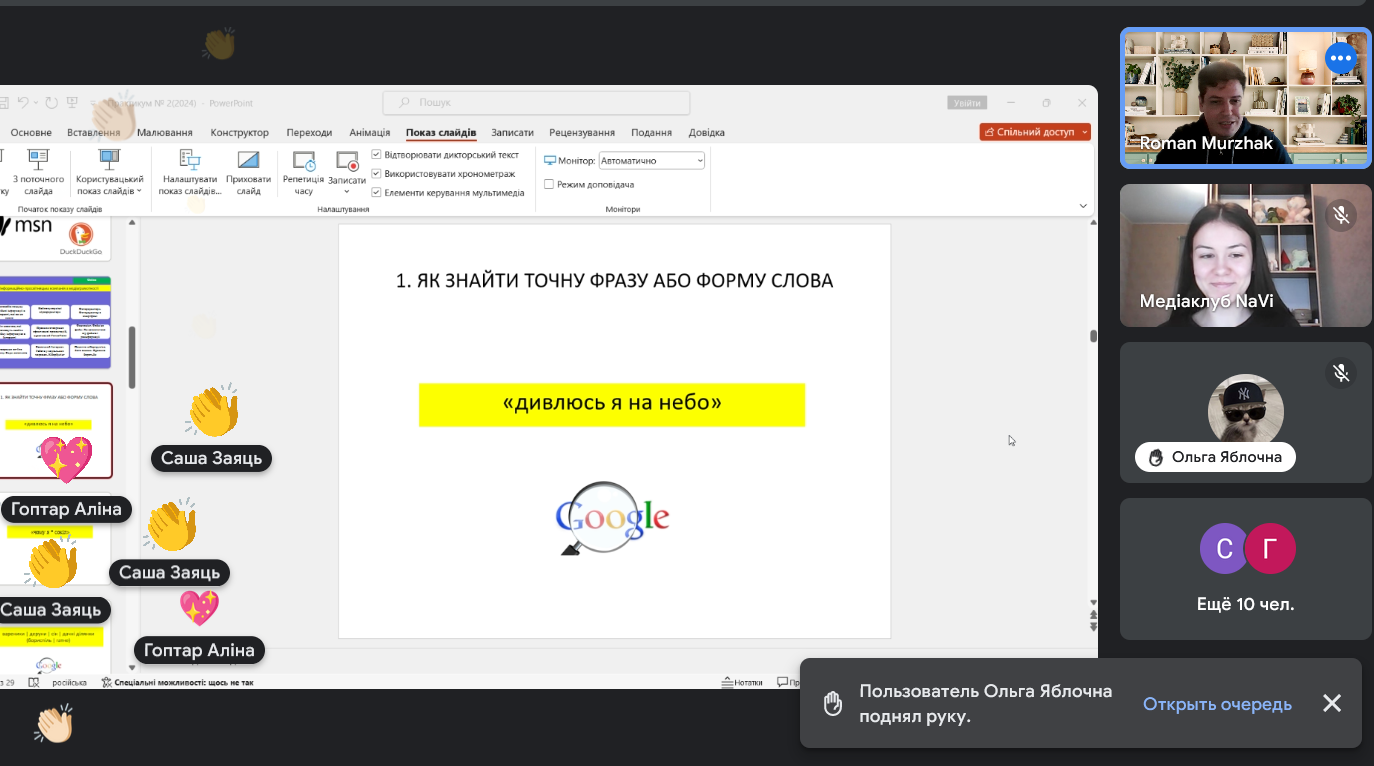Dismiss the raised-hand notification with X
Screen dimensions: 1374x766
click(x=1332, y=704)
